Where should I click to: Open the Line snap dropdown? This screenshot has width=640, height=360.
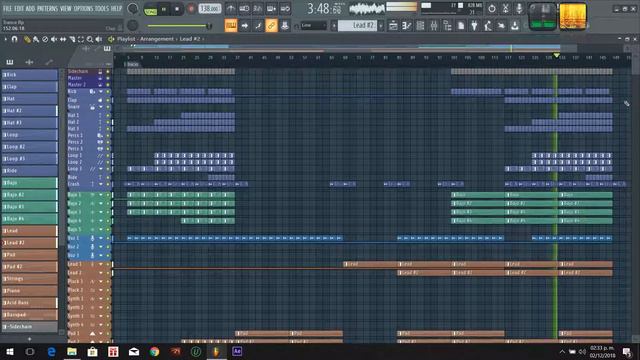click(x=313, y=26)
